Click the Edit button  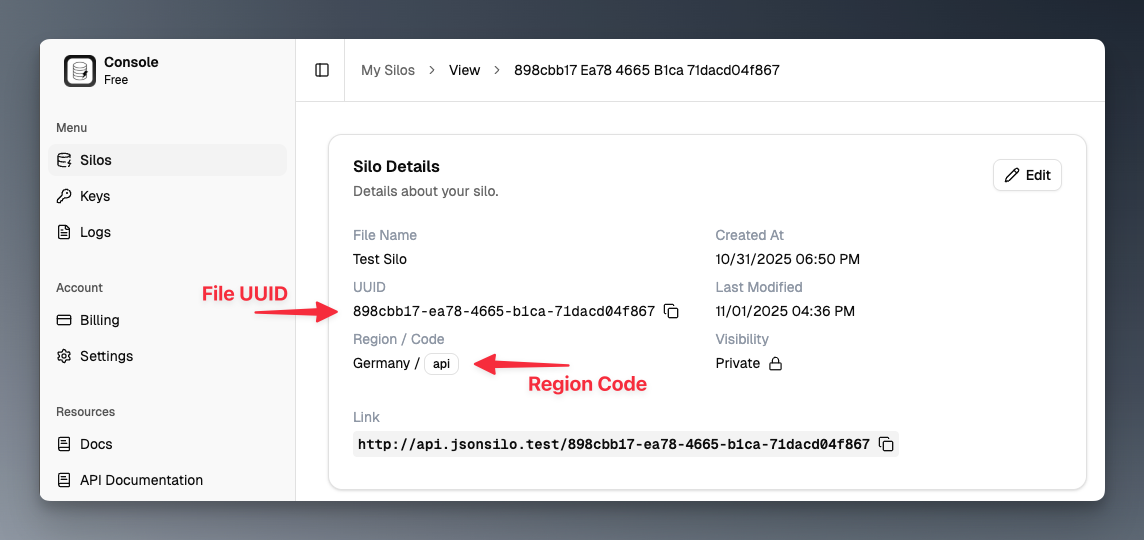[x=1027, y=175]
